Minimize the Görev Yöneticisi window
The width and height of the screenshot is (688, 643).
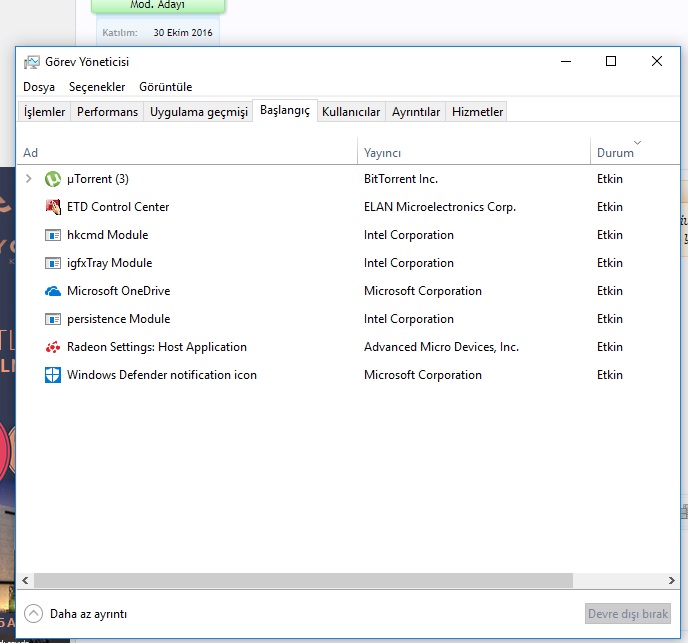tap(566, 61)
